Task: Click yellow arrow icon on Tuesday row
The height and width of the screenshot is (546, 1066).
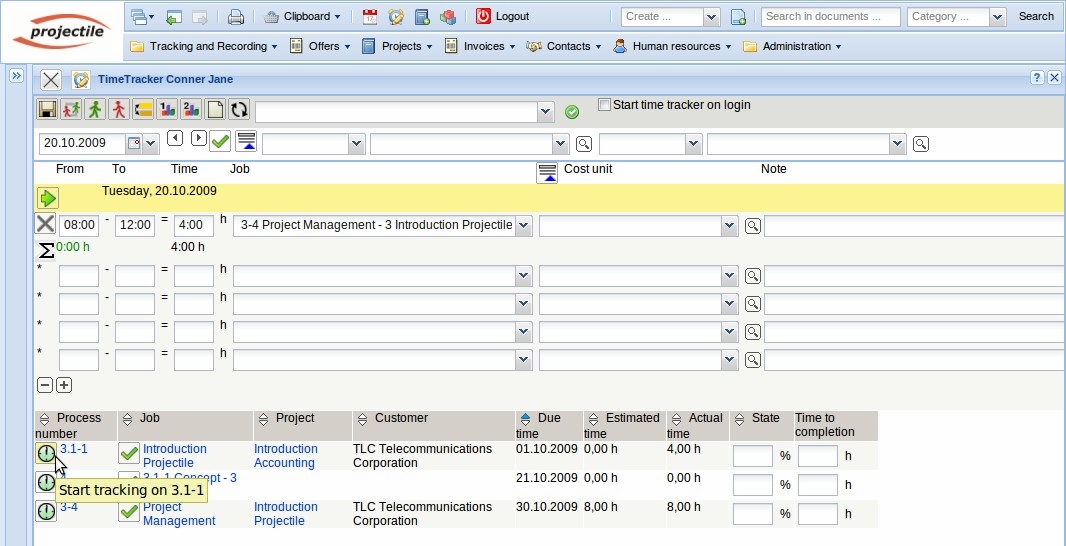Action: [48, 198]
